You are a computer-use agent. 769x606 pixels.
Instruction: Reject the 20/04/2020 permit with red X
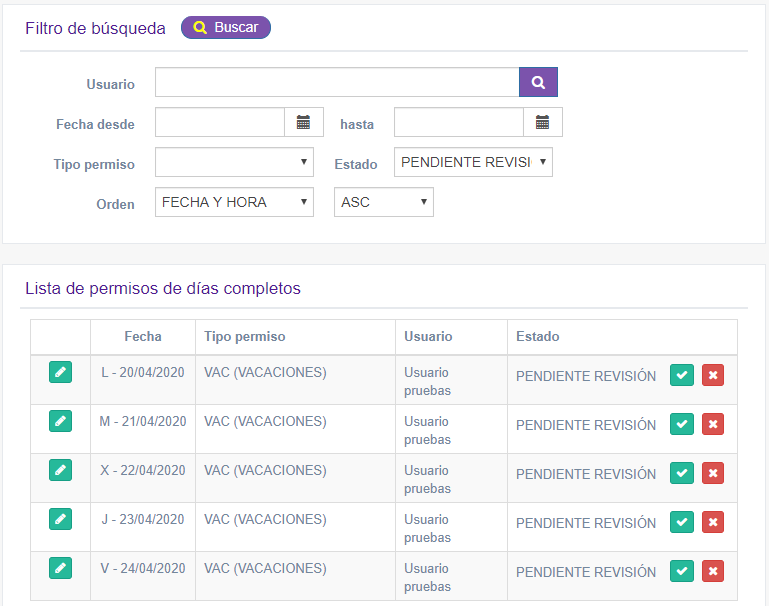[713, 376]
